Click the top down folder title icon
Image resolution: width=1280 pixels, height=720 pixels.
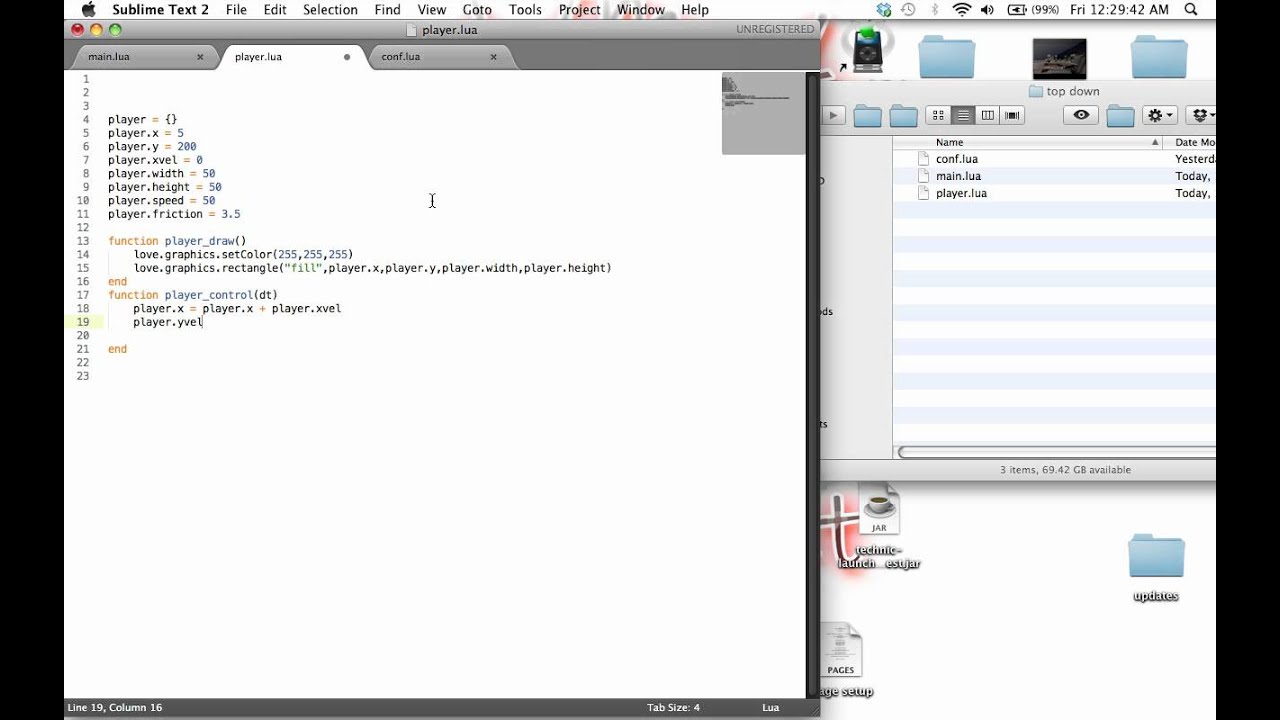point(1036,91)
